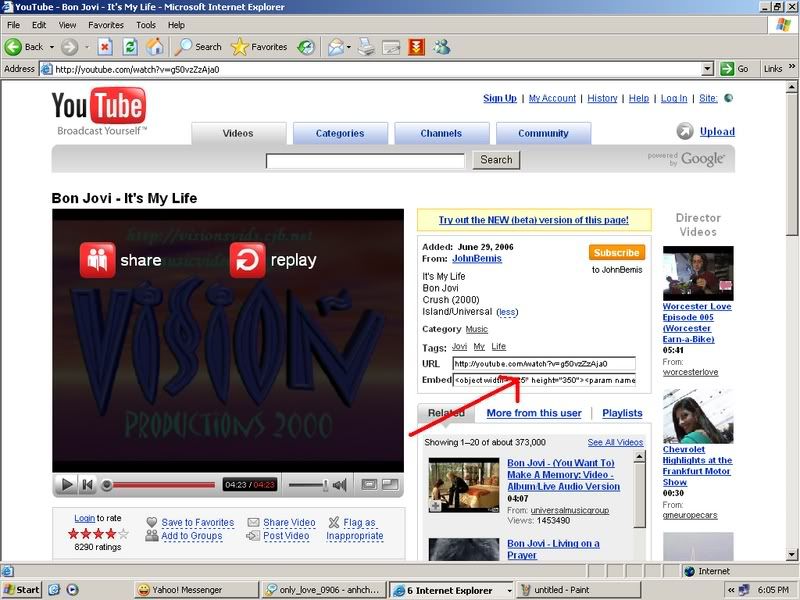This screenshot has width=800, height=600.
Task: Click the Save to Favorites heart icon
Action: (152, 522)
